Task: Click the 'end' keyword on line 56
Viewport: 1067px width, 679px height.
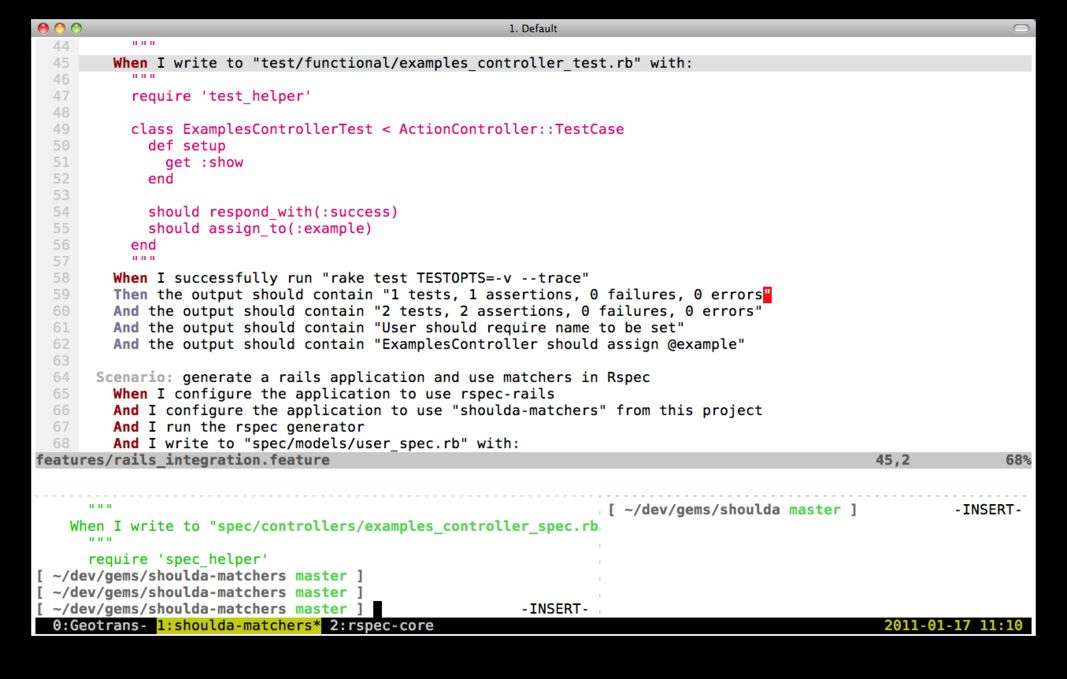Action: pos(144,245)
